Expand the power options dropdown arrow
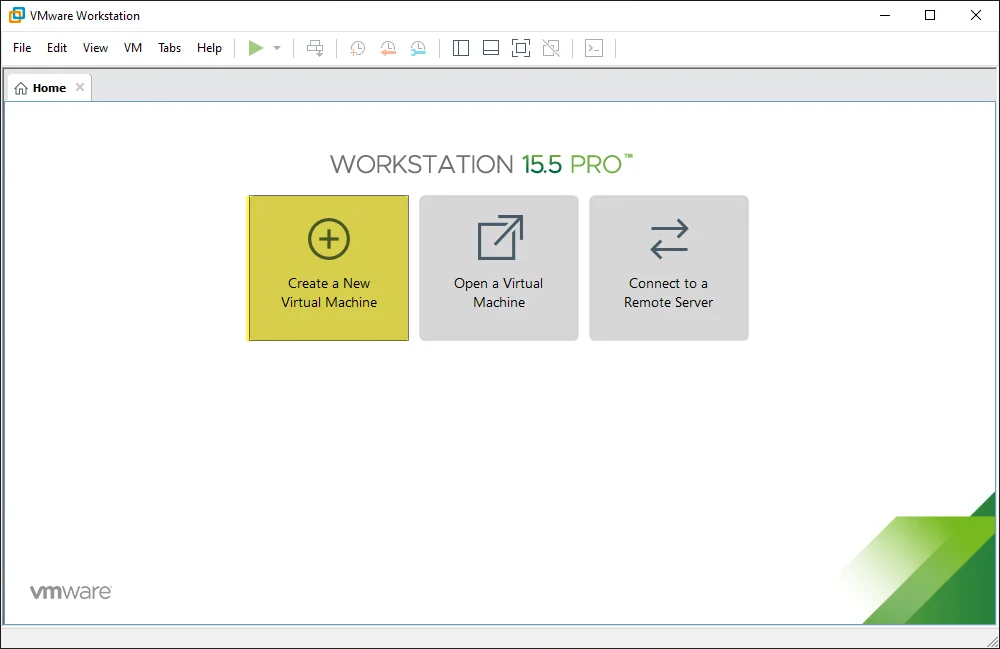 coord(277,48)
